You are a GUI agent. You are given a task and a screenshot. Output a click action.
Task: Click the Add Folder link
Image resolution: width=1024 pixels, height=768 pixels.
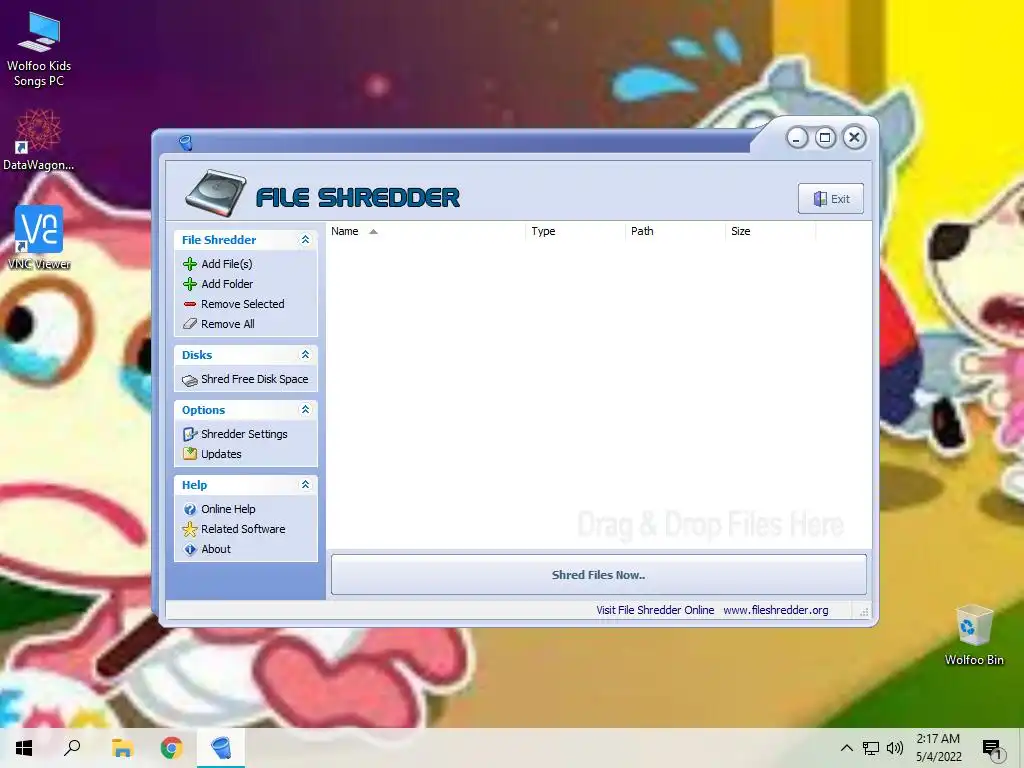[x=227, y=284]
